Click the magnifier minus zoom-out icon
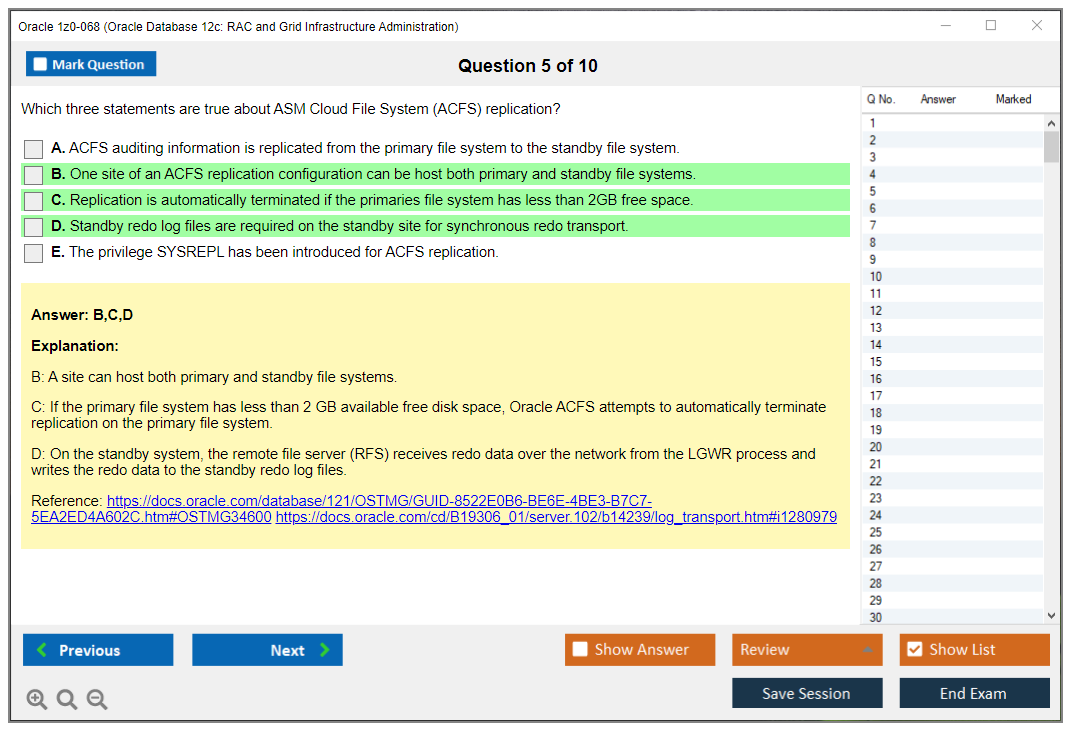Viewport: 1075px width, 735px height. [x=96, y=699]
